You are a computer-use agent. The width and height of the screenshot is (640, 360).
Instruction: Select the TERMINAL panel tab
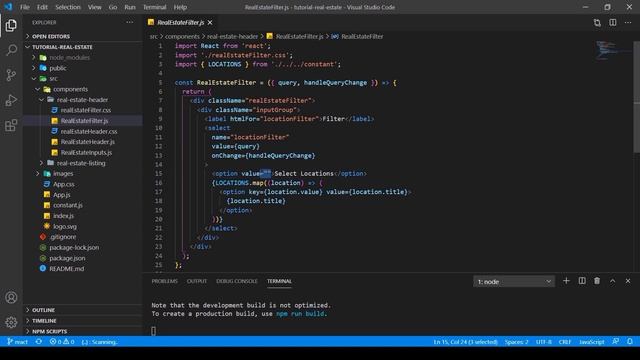click(279, 281)
